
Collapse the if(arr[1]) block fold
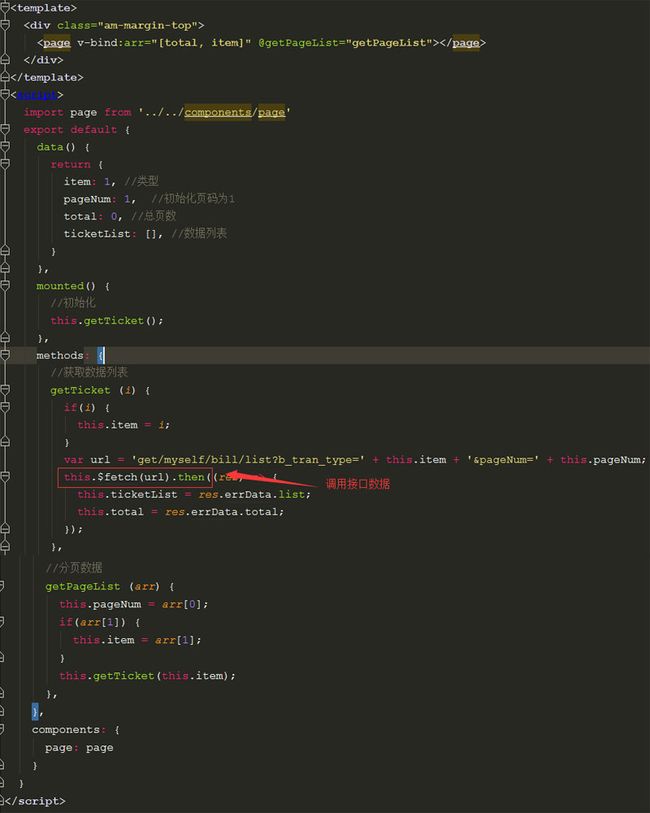(x=2, y=622)
